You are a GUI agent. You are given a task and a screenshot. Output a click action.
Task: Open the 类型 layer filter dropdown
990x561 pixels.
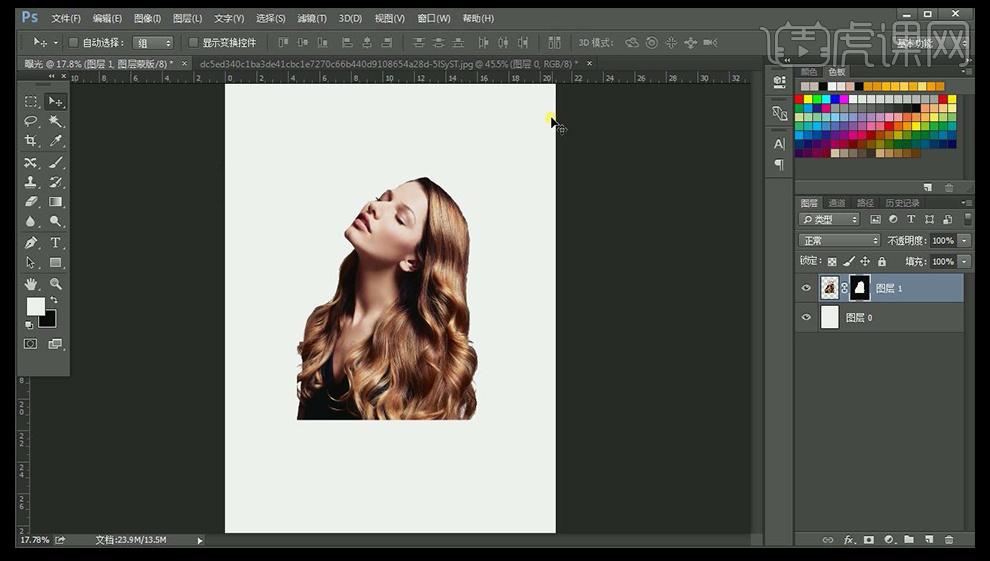click(829, 219)
